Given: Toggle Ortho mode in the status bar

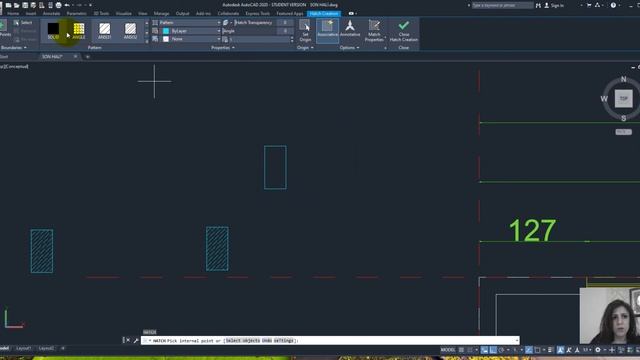Looking at the screenshot, I should pos(493,350).
